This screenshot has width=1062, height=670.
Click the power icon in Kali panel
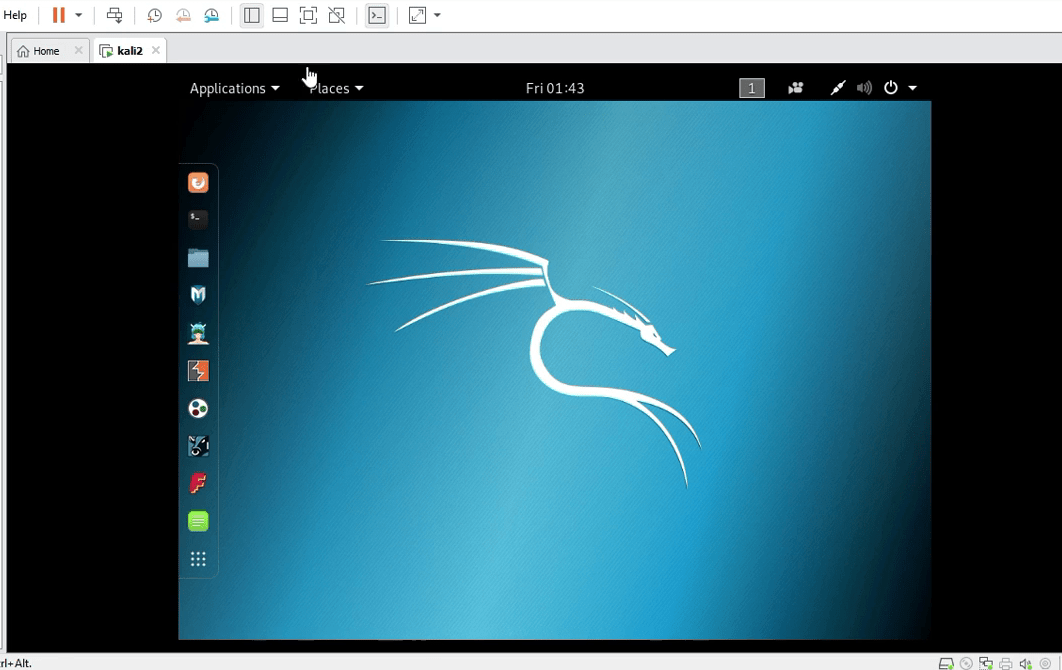coord(891,87)
